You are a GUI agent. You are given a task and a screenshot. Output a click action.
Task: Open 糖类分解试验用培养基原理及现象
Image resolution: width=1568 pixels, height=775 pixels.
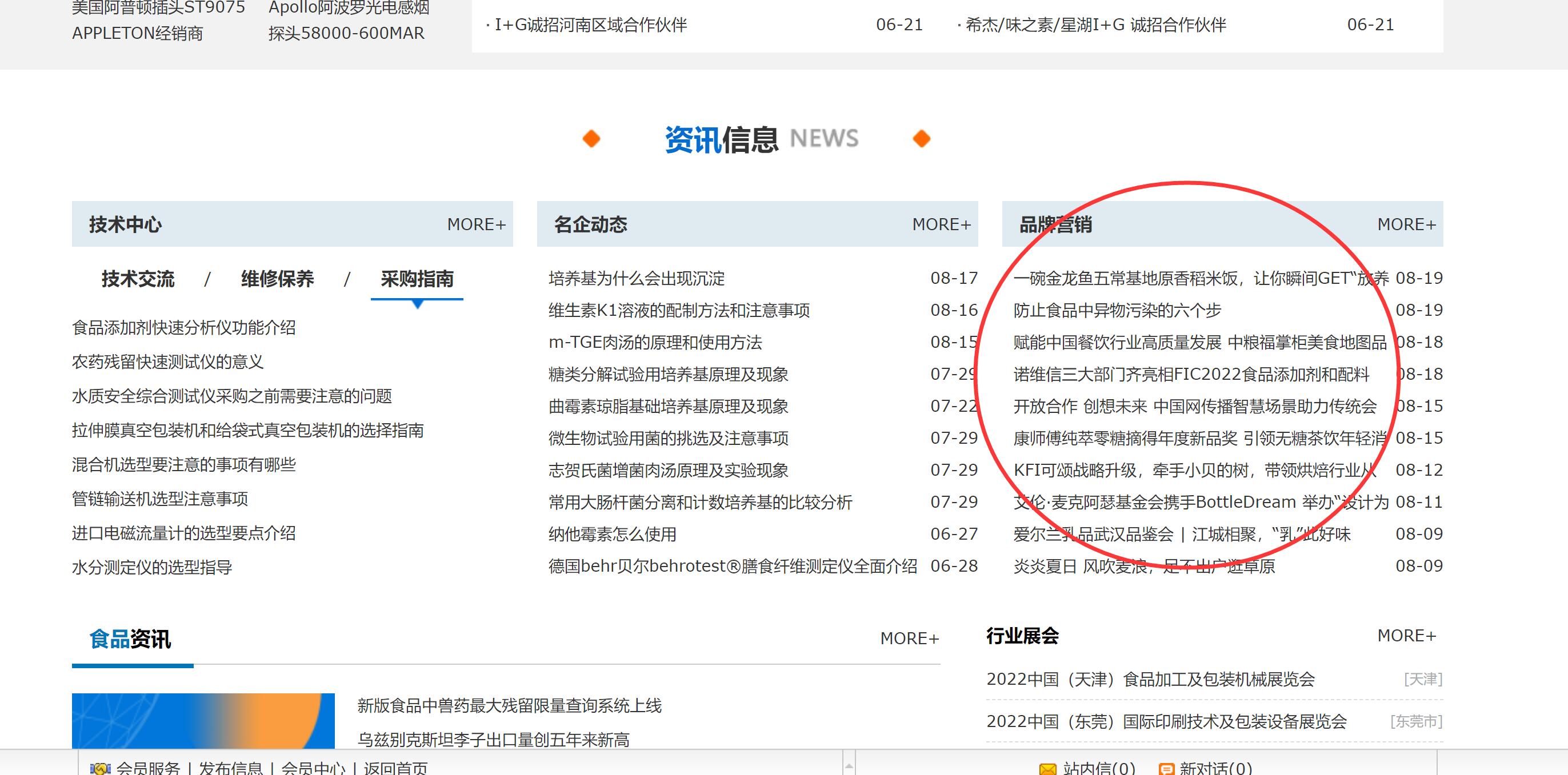[x=669, y=374]
